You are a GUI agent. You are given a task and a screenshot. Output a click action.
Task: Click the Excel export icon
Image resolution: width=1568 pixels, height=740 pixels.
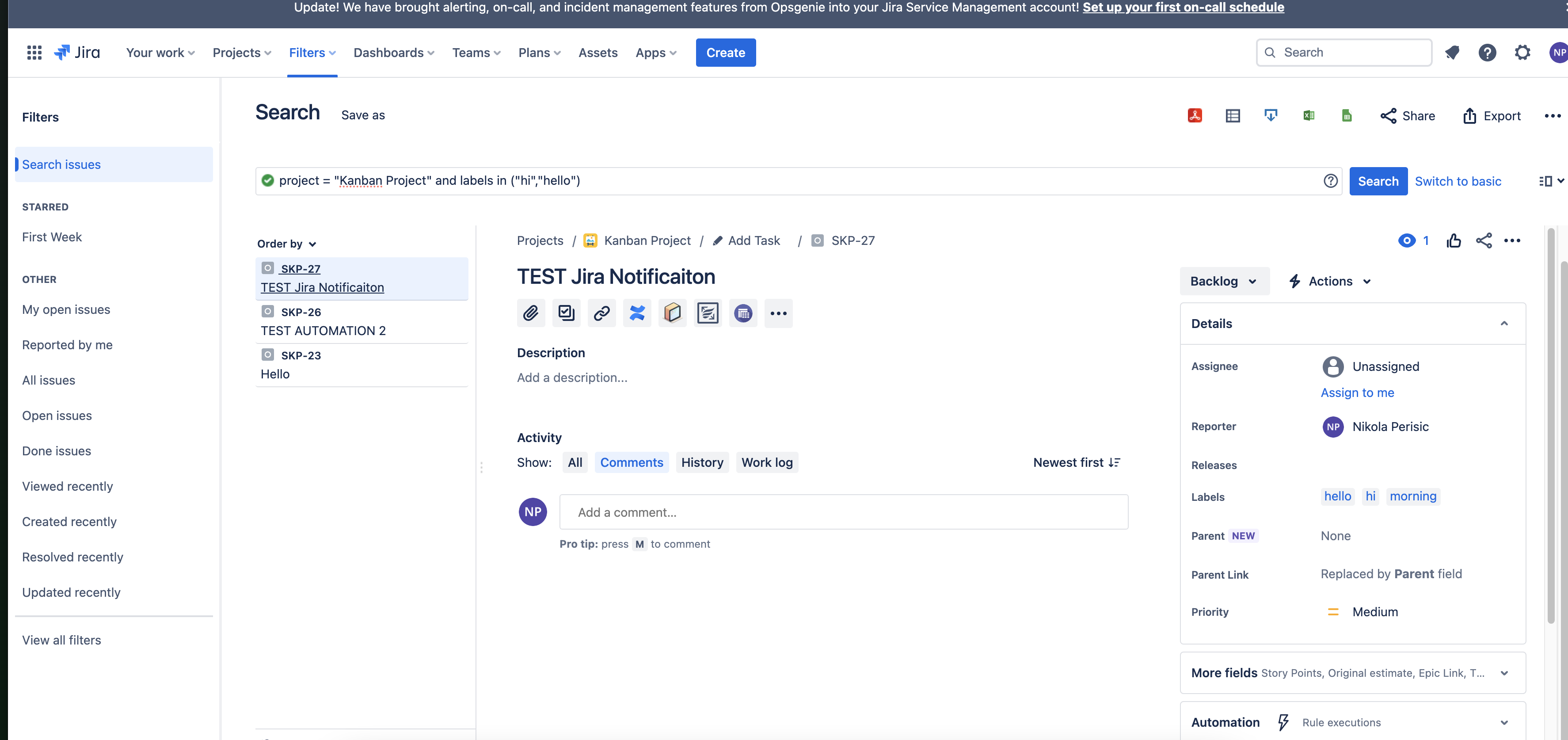pos(1309,115)
